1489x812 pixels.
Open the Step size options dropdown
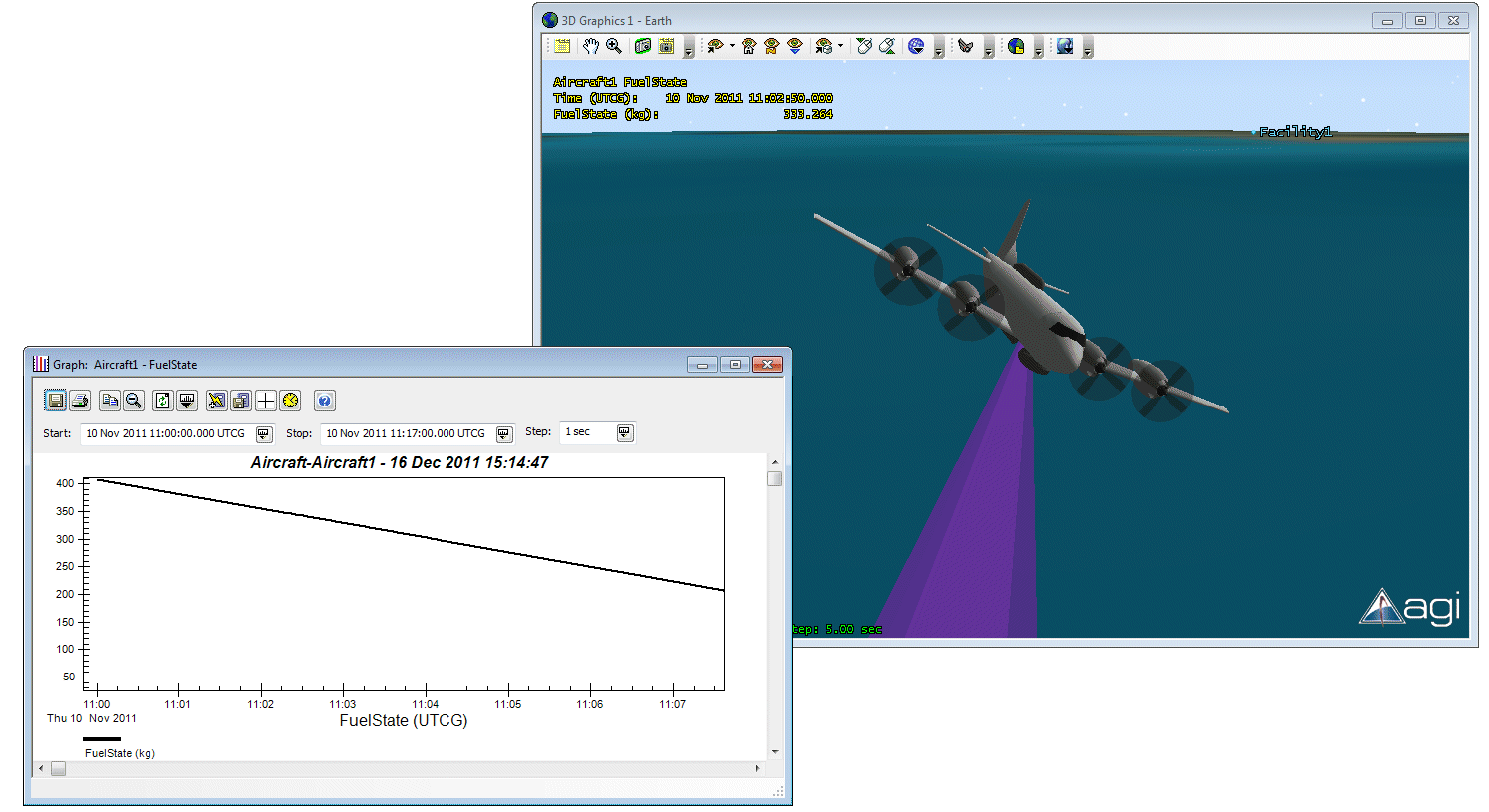[x=625, y=432]
